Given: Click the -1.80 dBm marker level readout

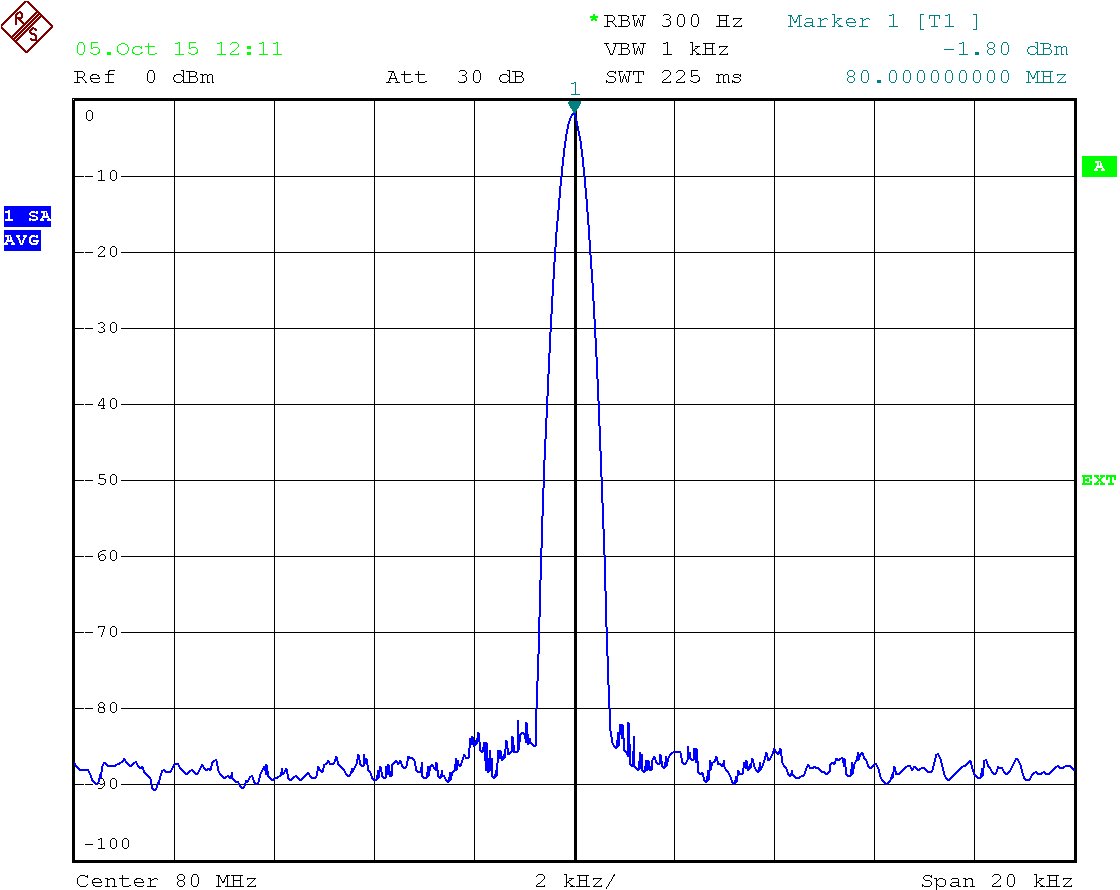Looking at the screenshot, I should [x=1005, y=49].
